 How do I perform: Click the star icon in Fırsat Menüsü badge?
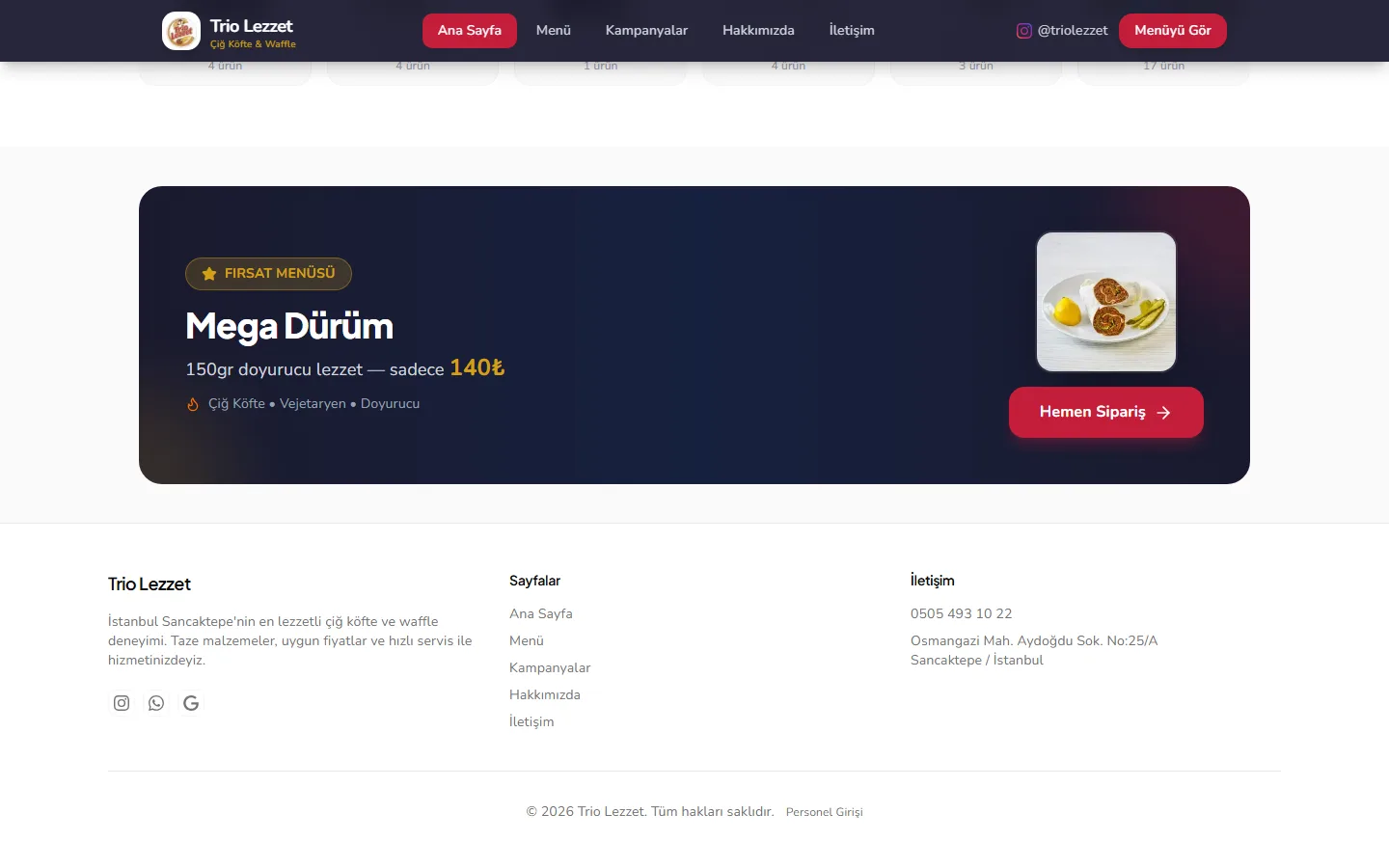(x=209, y=274)
